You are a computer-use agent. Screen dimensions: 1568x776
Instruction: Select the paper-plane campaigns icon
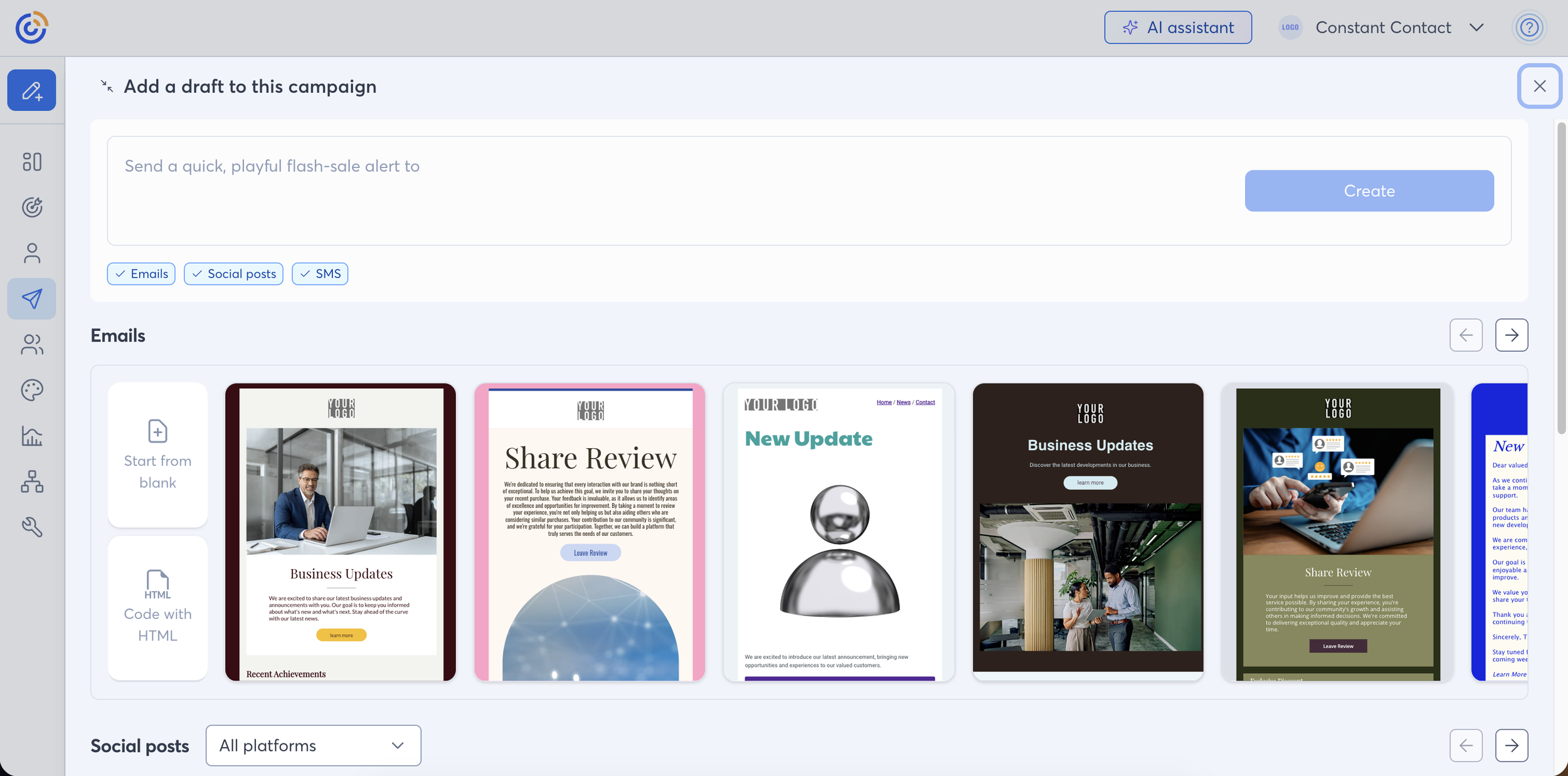(31, 299)
